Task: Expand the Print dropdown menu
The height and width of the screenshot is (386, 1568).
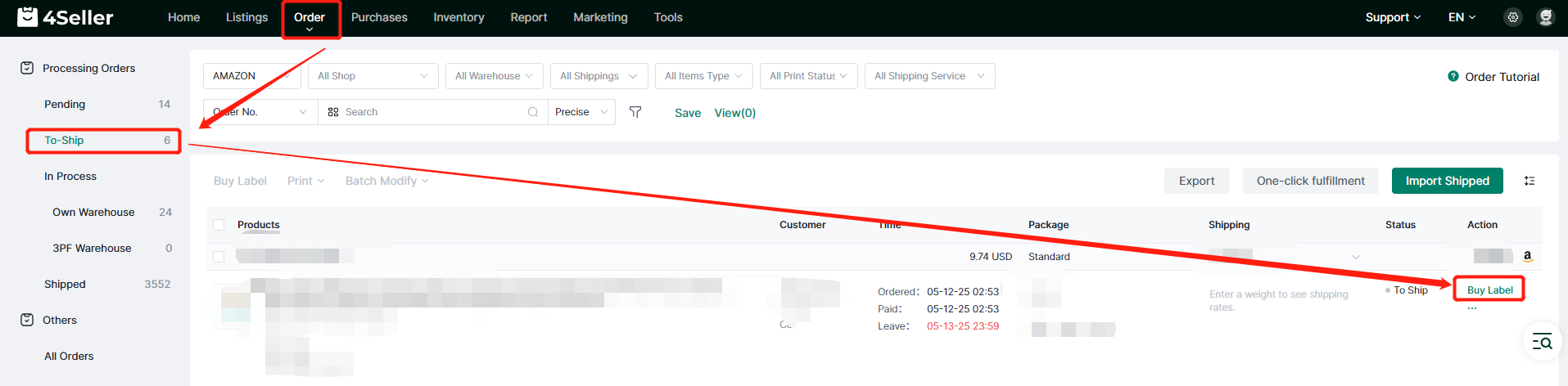Action: coord(306,181)
